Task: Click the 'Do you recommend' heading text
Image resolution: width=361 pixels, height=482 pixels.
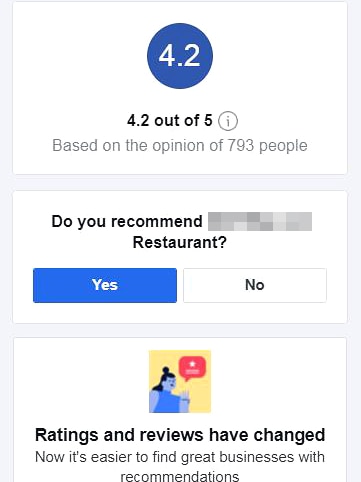Action: pyautogui.click(x=127, y=222)
